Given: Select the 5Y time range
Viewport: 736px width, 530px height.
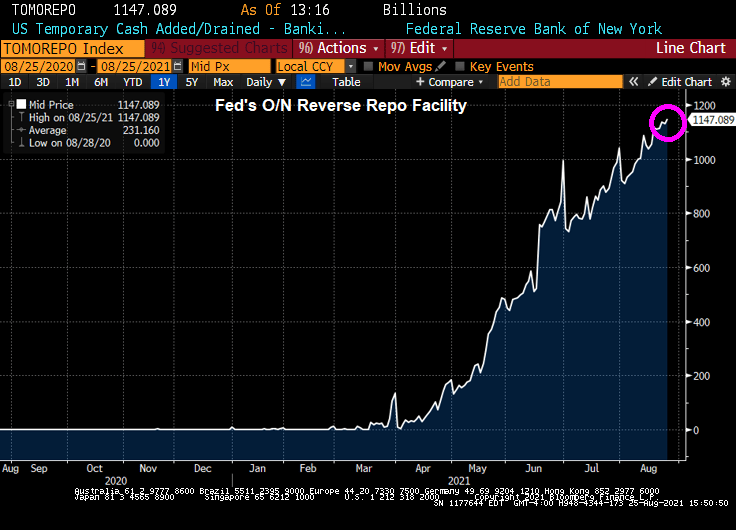Looking at the screenshot, I should [x=192, y=82].
